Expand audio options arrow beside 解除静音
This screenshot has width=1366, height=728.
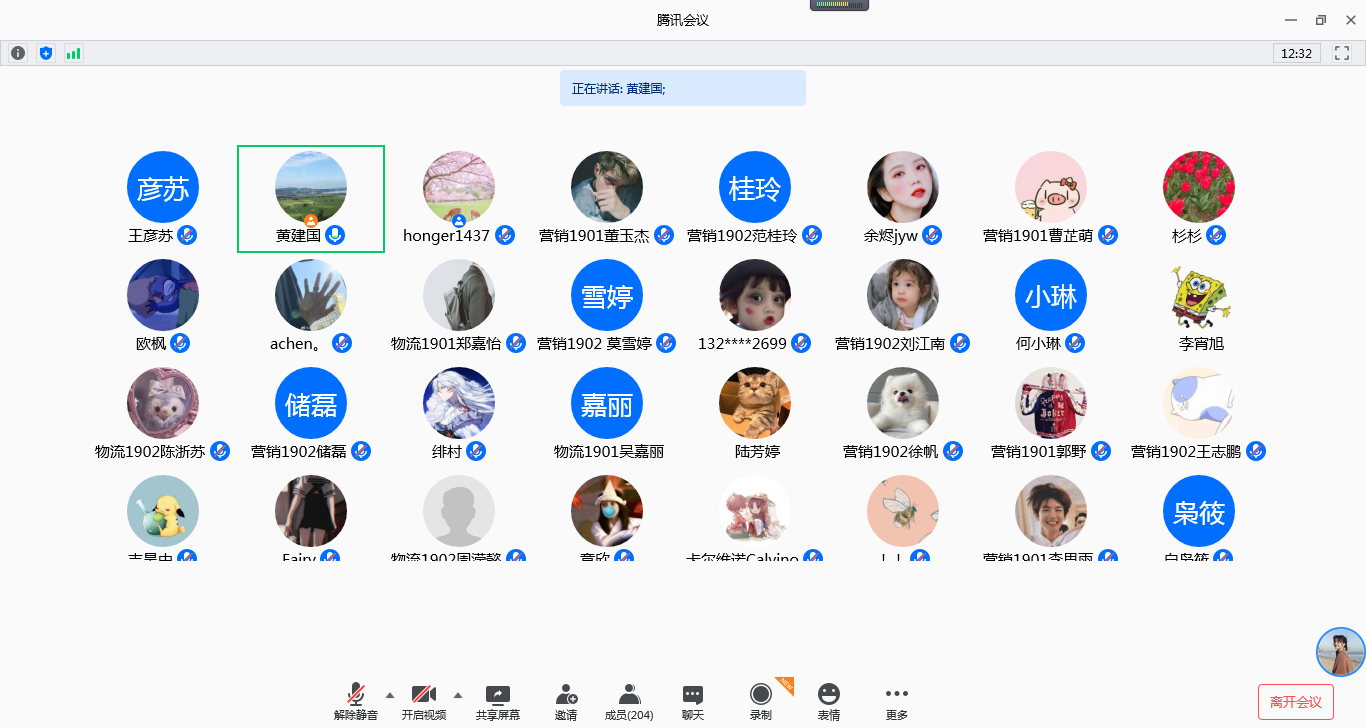pyautogui.click(x=390, y=695)
